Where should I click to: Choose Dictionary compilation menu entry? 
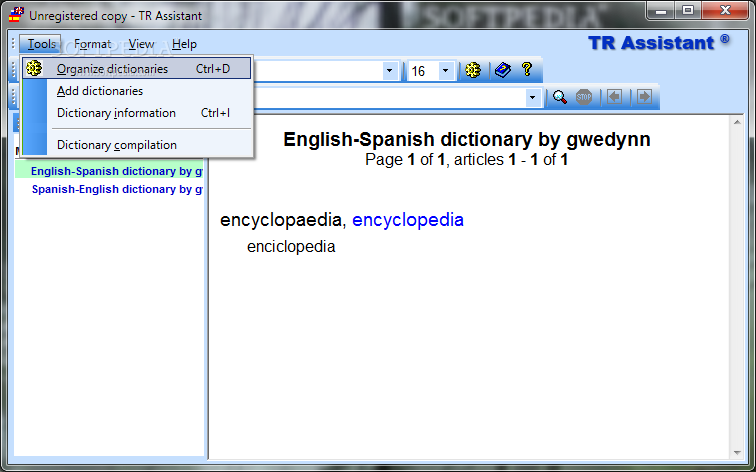point(136,145)
